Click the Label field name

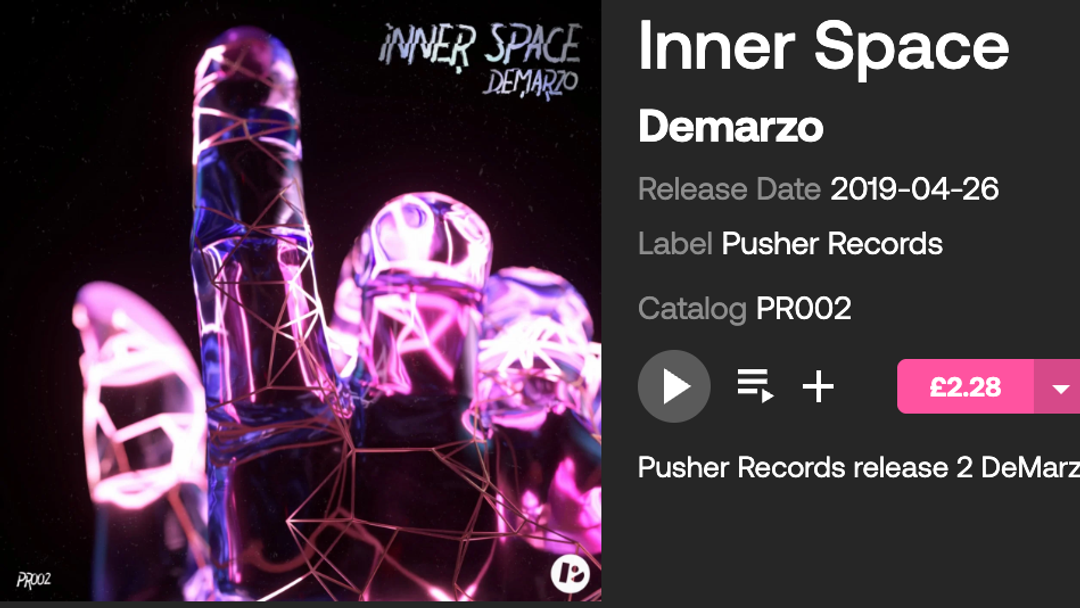tap(675, 244)
